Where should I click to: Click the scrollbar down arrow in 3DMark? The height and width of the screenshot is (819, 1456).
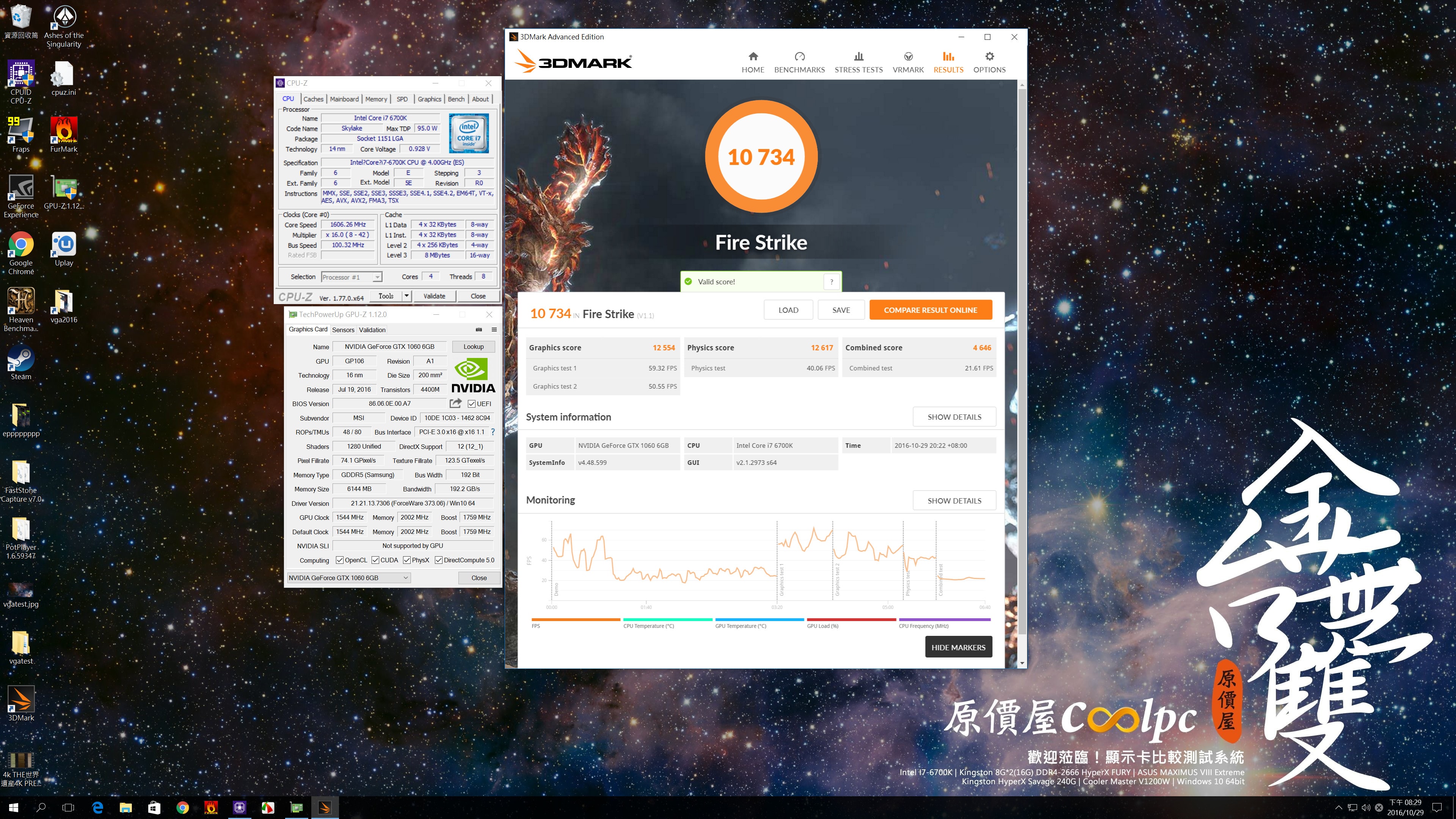coord(1021,663)
